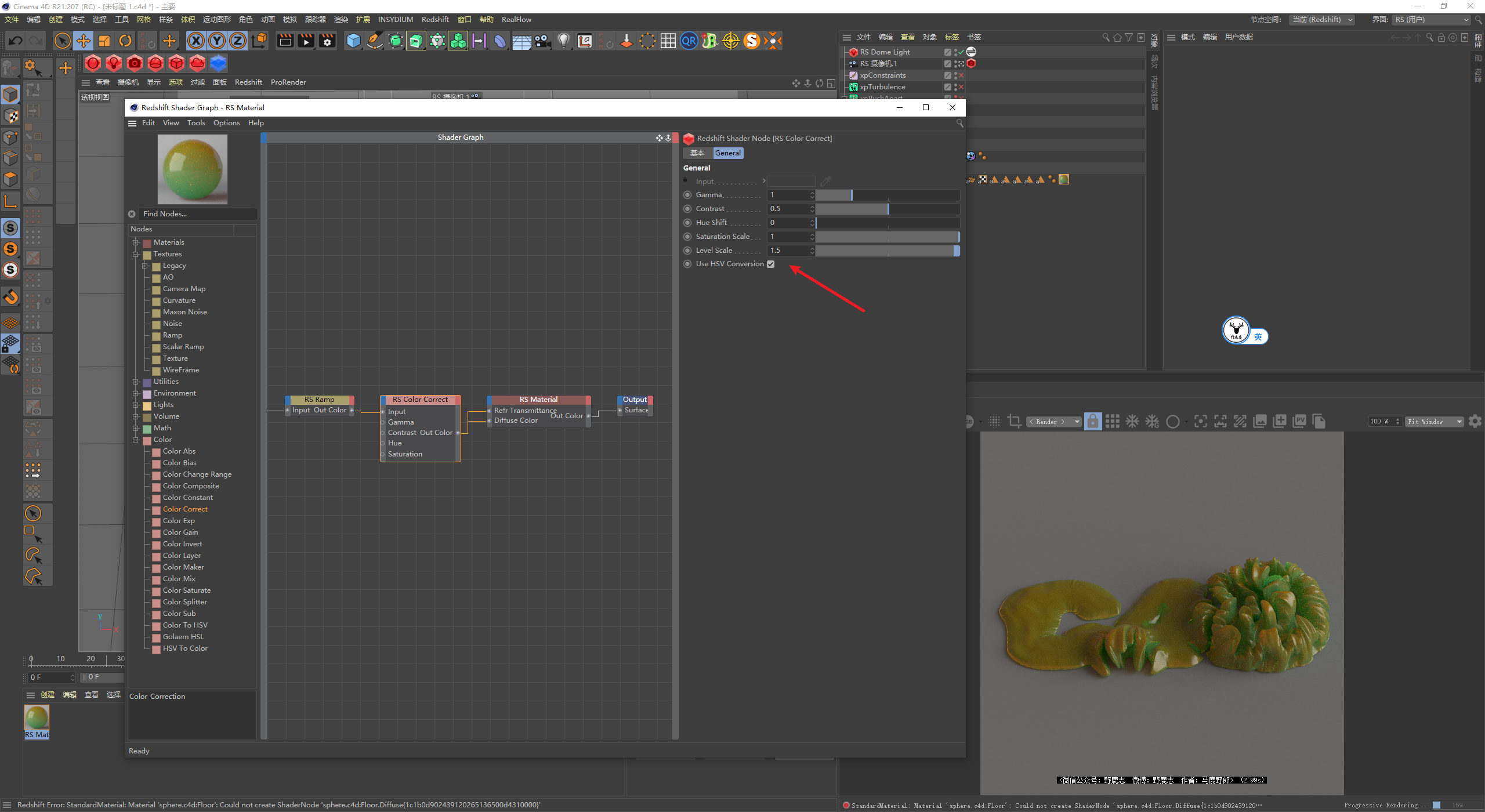
Task: Expand the Materials node folder
Action: tap(136, 242)
